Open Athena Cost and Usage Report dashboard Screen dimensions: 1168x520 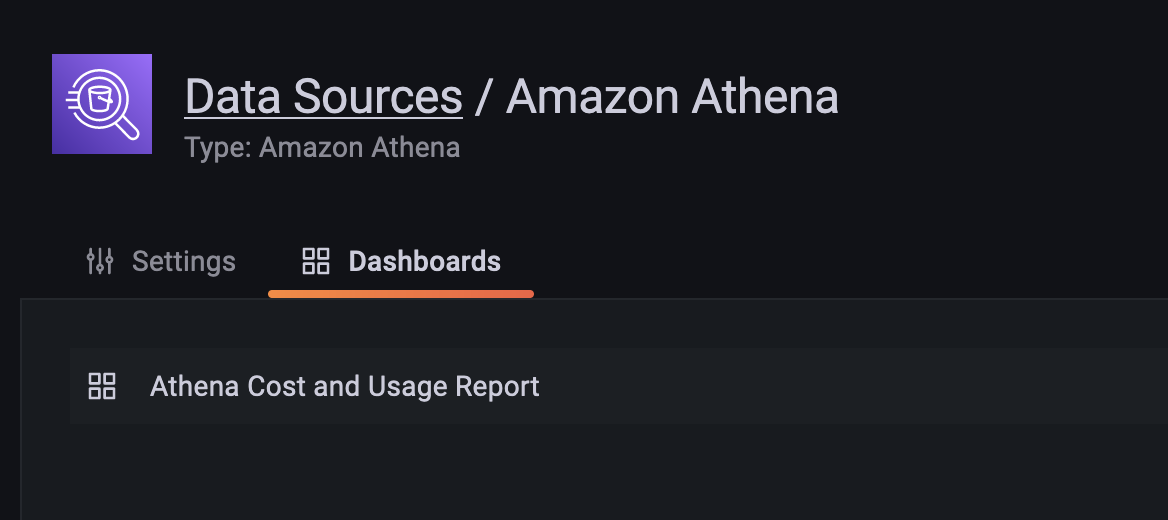pos(344,386)
